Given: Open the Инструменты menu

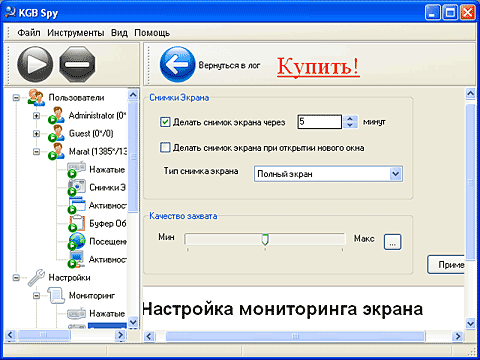Looking at the screenshot, I should pyautogui.click(x=76, y=33).
